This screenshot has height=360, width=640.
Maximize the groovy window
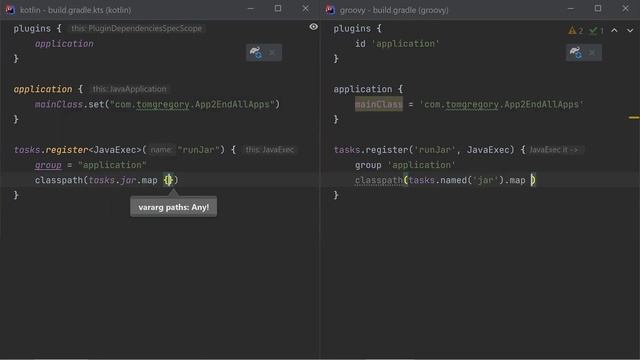(598, 9)
